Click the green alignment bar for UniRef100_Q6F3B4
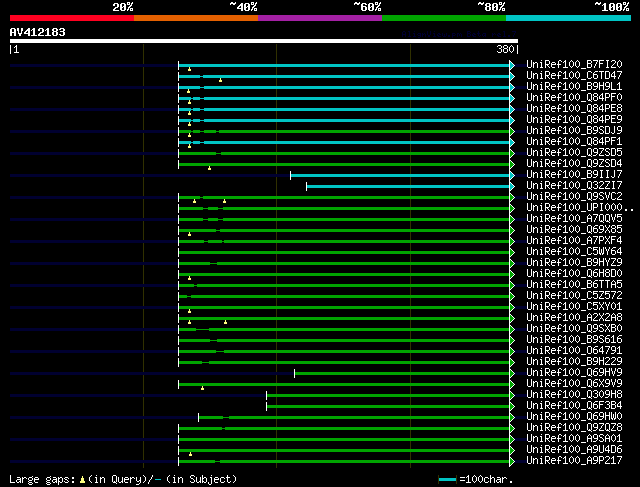 tap(388, 407)
